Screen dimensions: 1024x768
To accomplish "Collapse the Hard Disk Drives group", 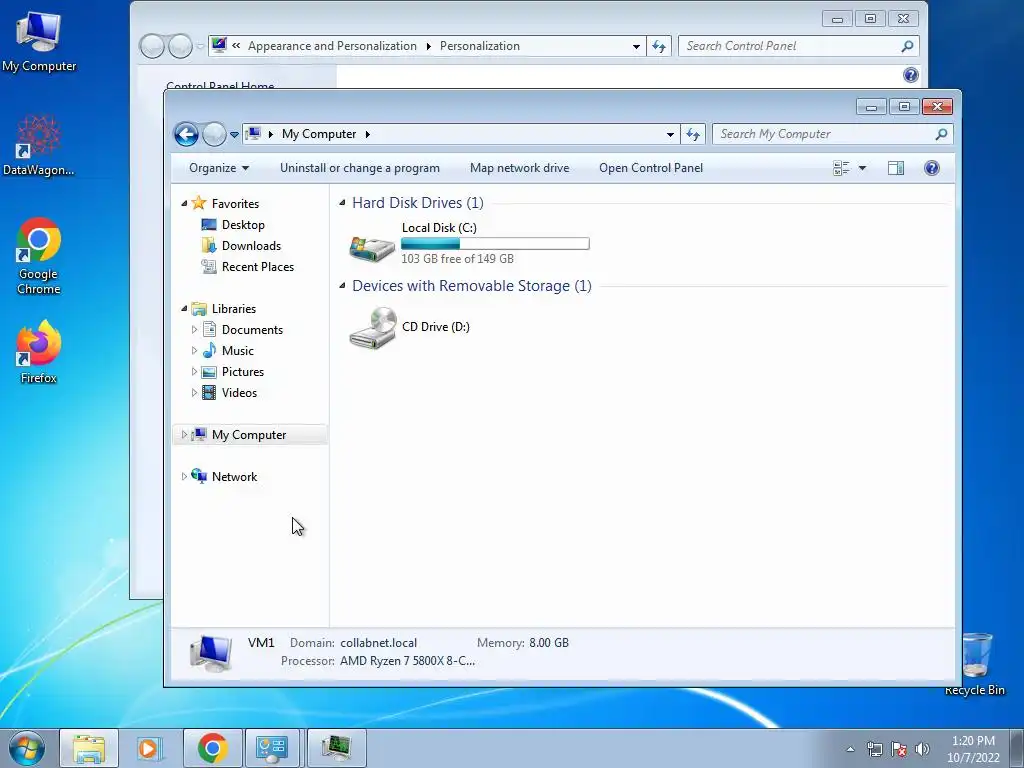I will (x=342, y=203).
